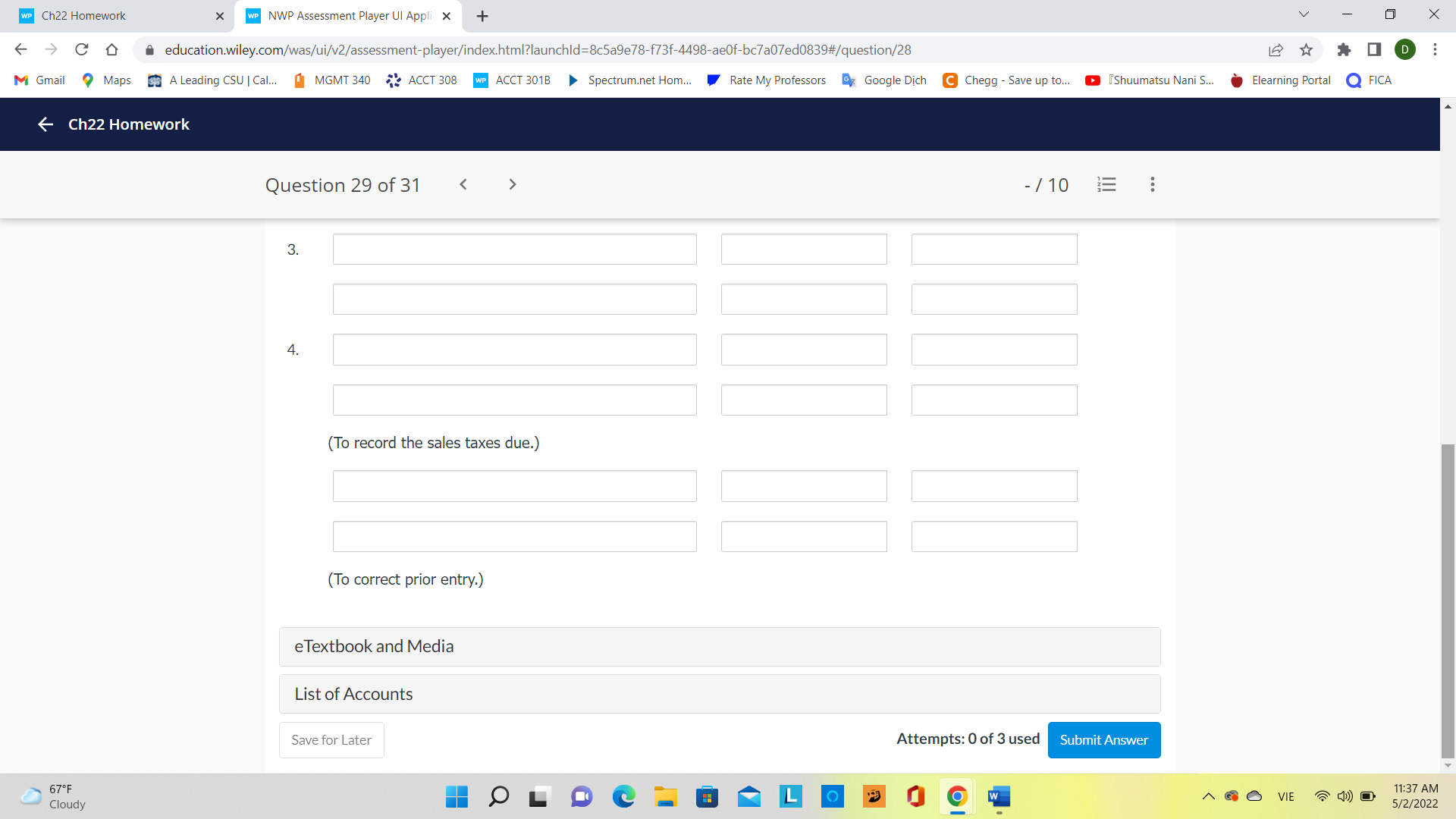Open the Chegg bookmark from bookmarks bar

[x=1006, y=80]
